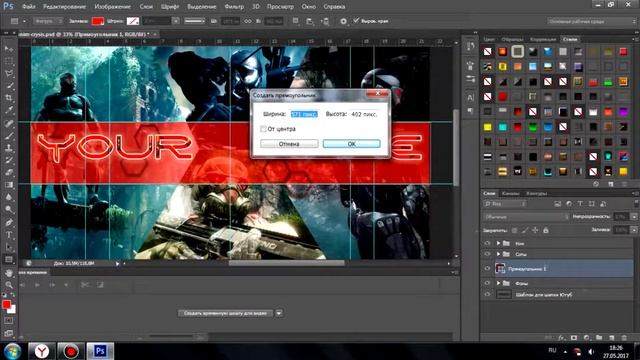Image resolution: width=640 pixels, height=360 pixels.
Task: Click 'Создать временную шкалу для видео' button
Action: (x=225, y=313)
